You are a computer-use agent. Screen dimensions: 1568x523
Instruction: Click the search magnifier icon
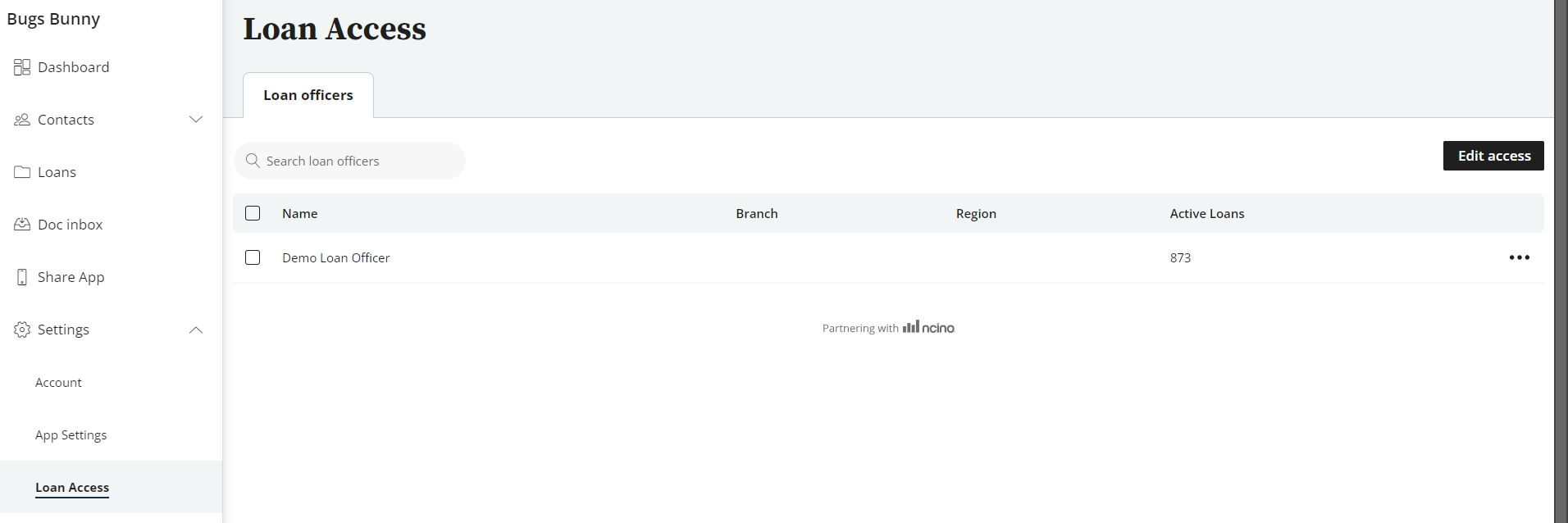(253, 161)
